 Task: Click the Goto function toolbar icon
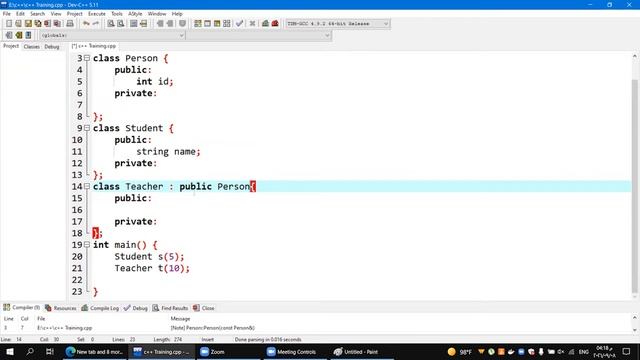[x=133, y=24]
